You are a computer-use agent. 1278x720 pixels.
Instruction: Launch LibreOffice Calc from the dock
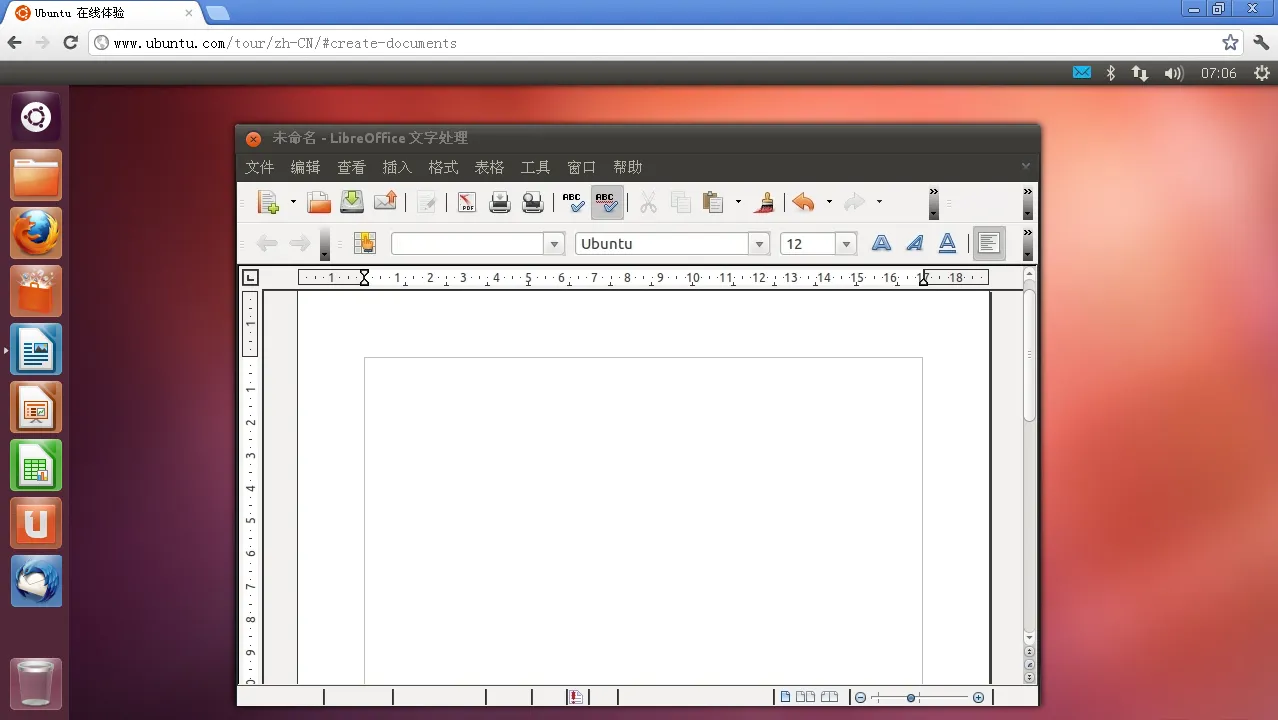[36, 466]
